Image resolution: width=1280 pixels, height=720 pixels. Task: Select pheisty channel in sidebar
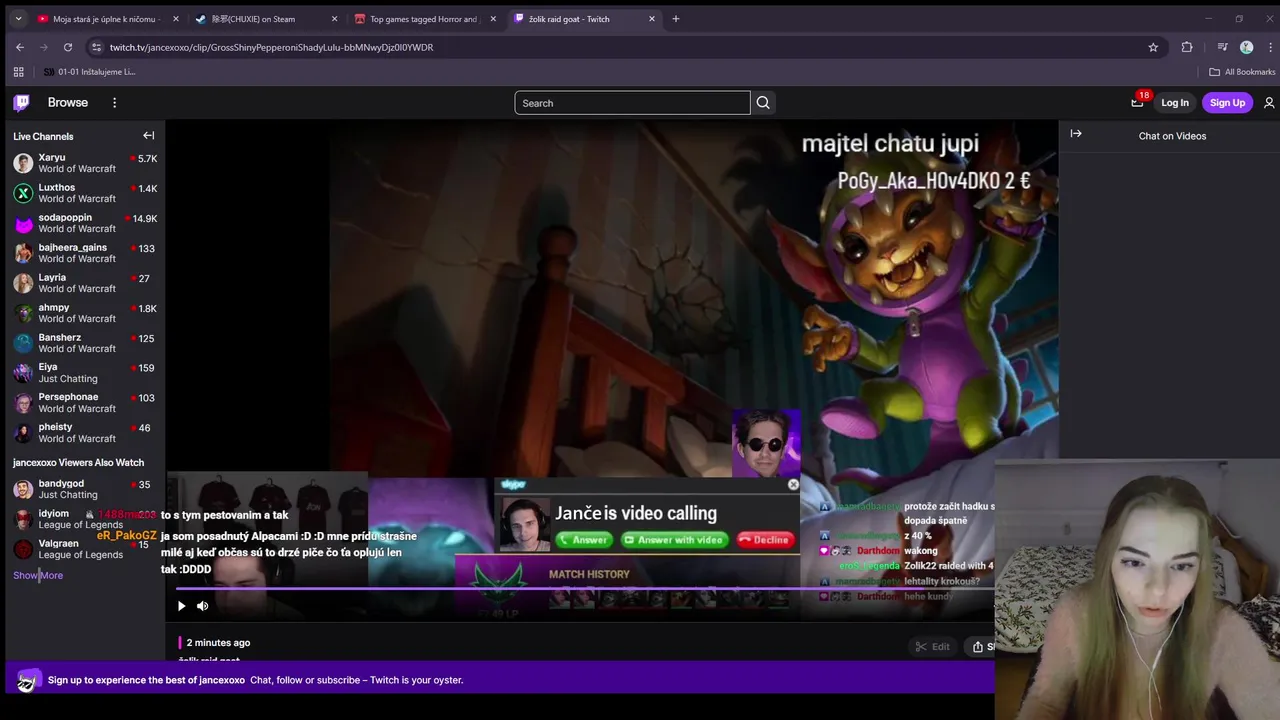(x=85, y=433)
